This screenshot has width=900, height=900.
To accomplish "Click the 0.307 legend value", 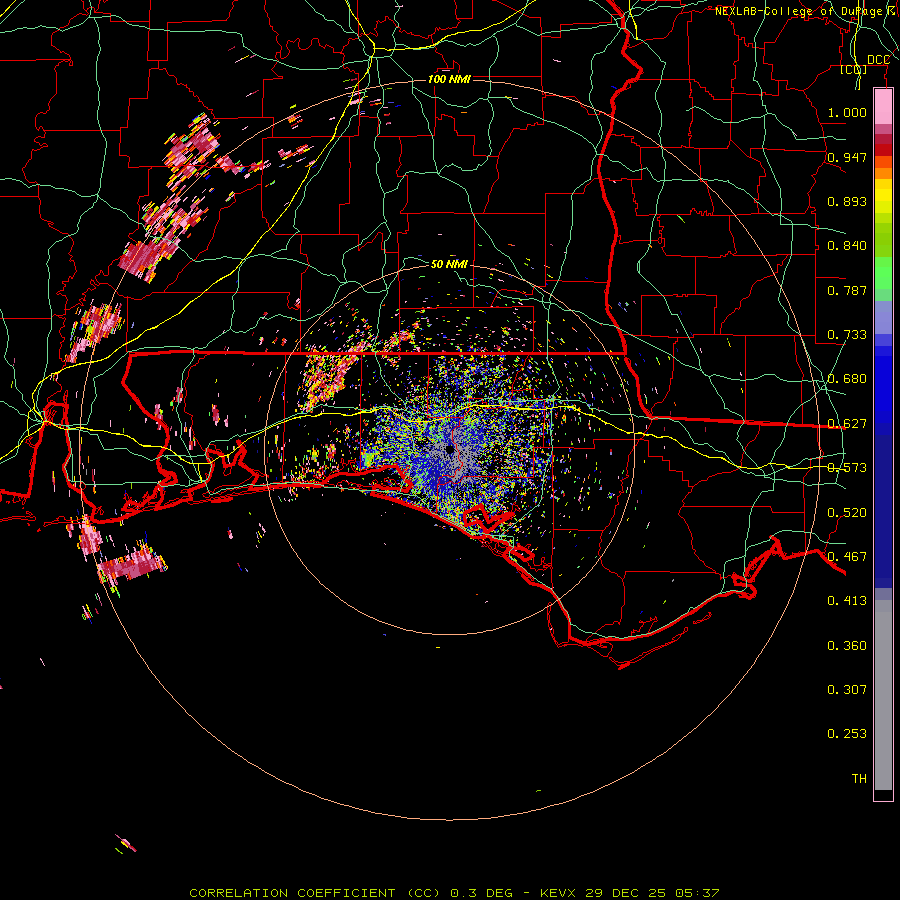I will [x=847, y=690].
